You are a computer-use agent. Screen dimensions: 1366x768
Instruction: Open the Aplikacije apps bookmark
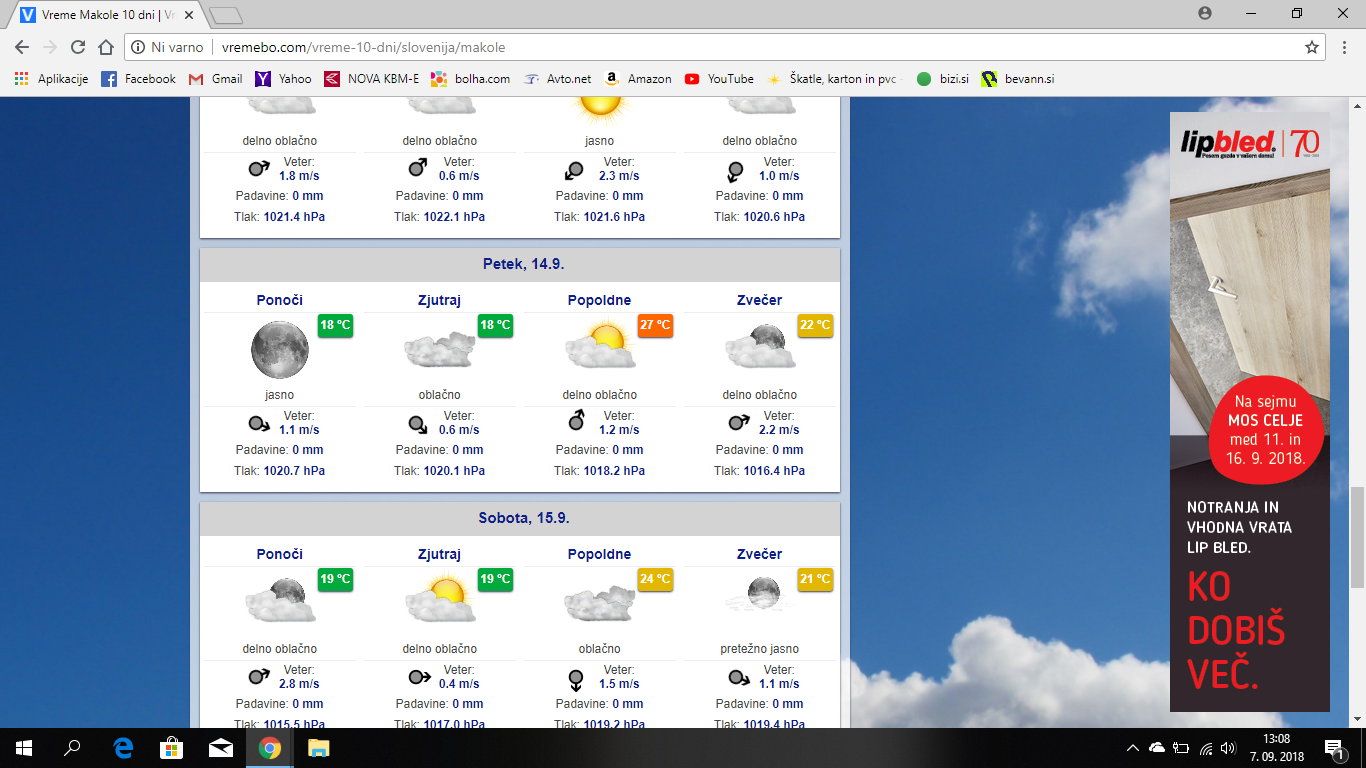tap(51, 79)
